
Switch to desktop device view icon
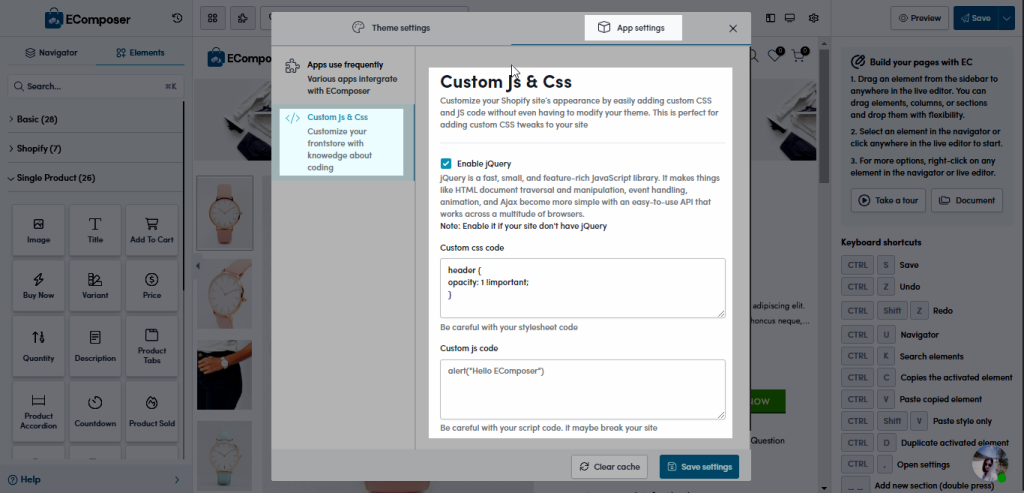pos(790,18)
